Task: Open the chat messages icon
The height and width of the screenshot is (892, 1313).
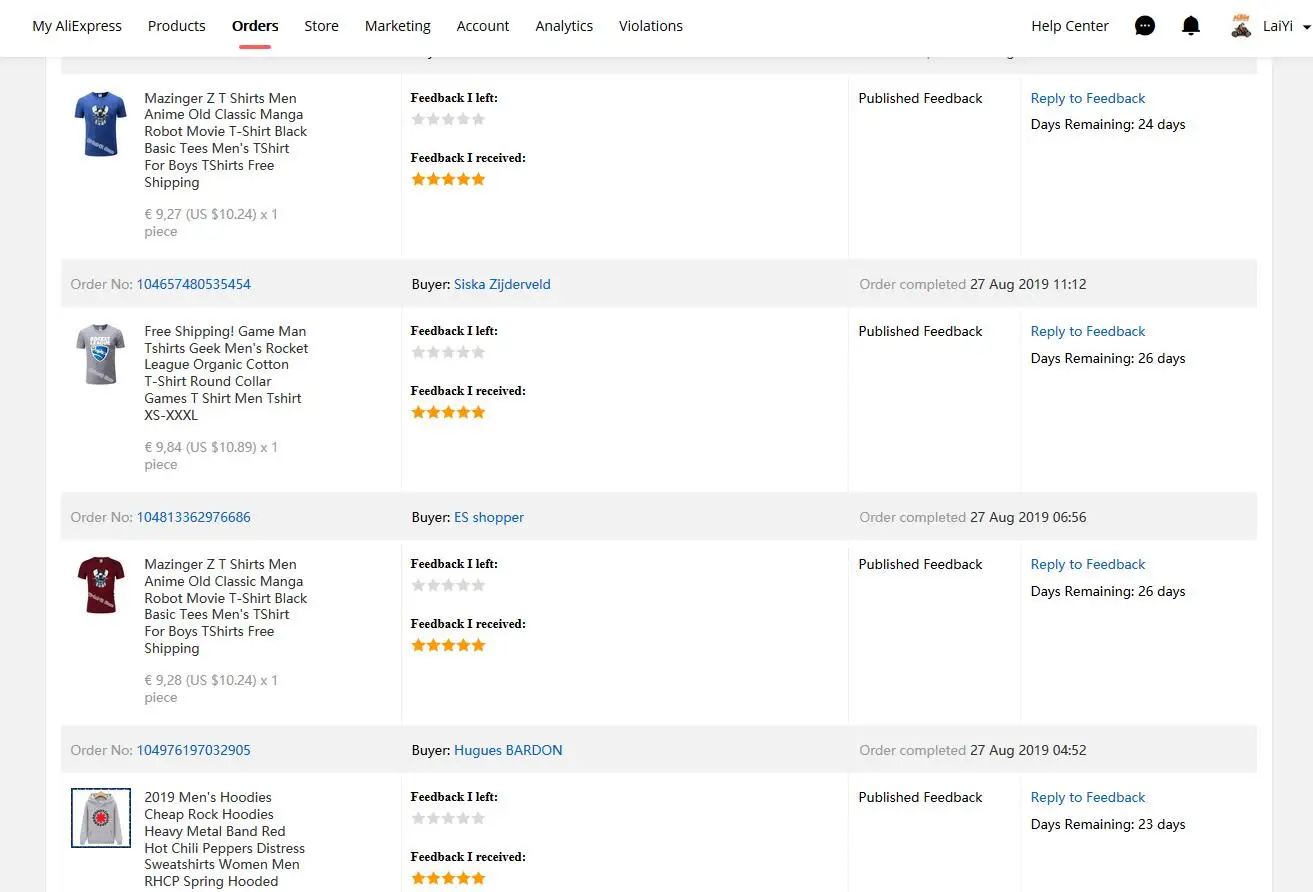Action: (x=1145, y=26)
